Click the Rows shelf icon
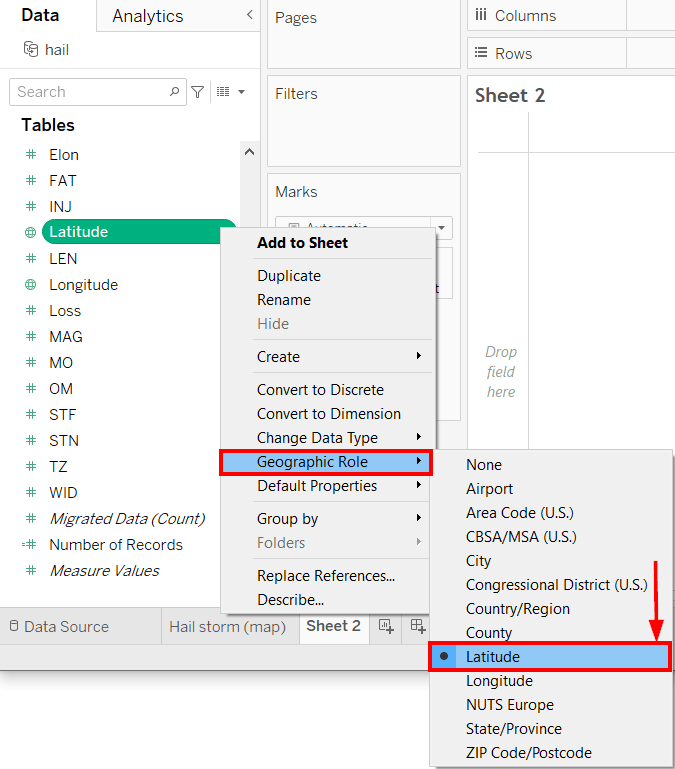The width and height of the screenshot is (675, 769). click(481, 52)
